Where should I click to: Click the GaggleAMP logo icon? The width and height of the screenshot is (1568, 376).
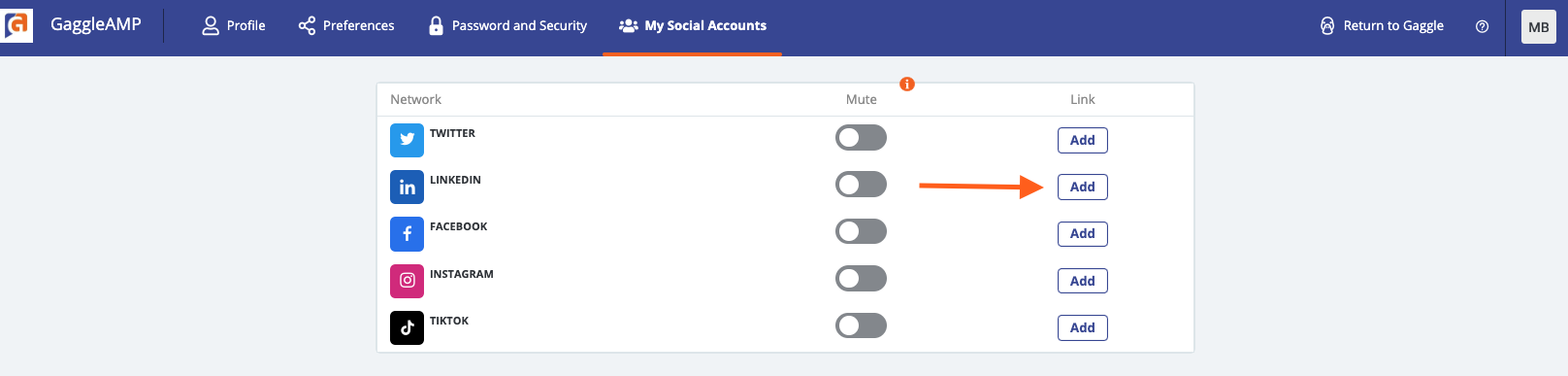pos(16,26)
